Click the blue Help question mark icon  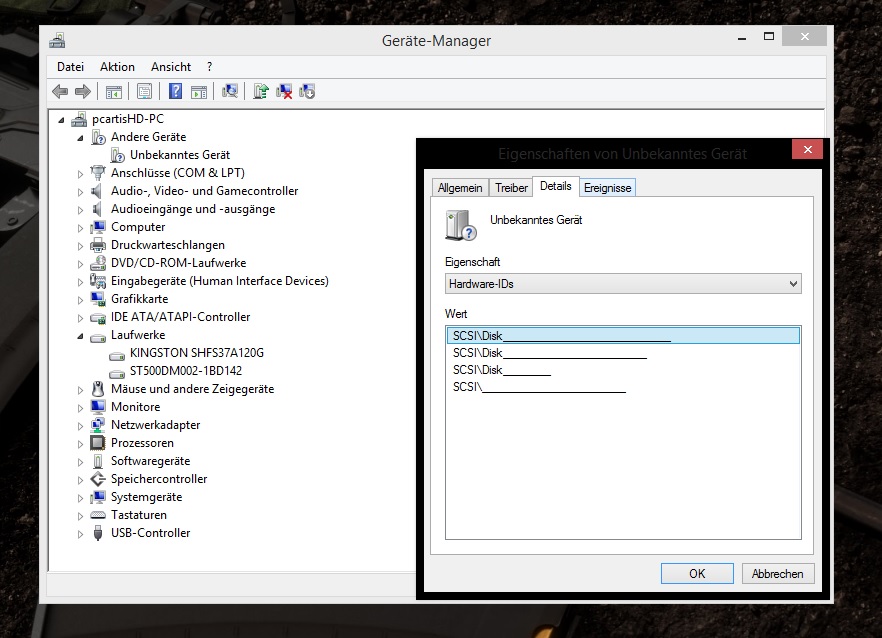click(176, 91)
